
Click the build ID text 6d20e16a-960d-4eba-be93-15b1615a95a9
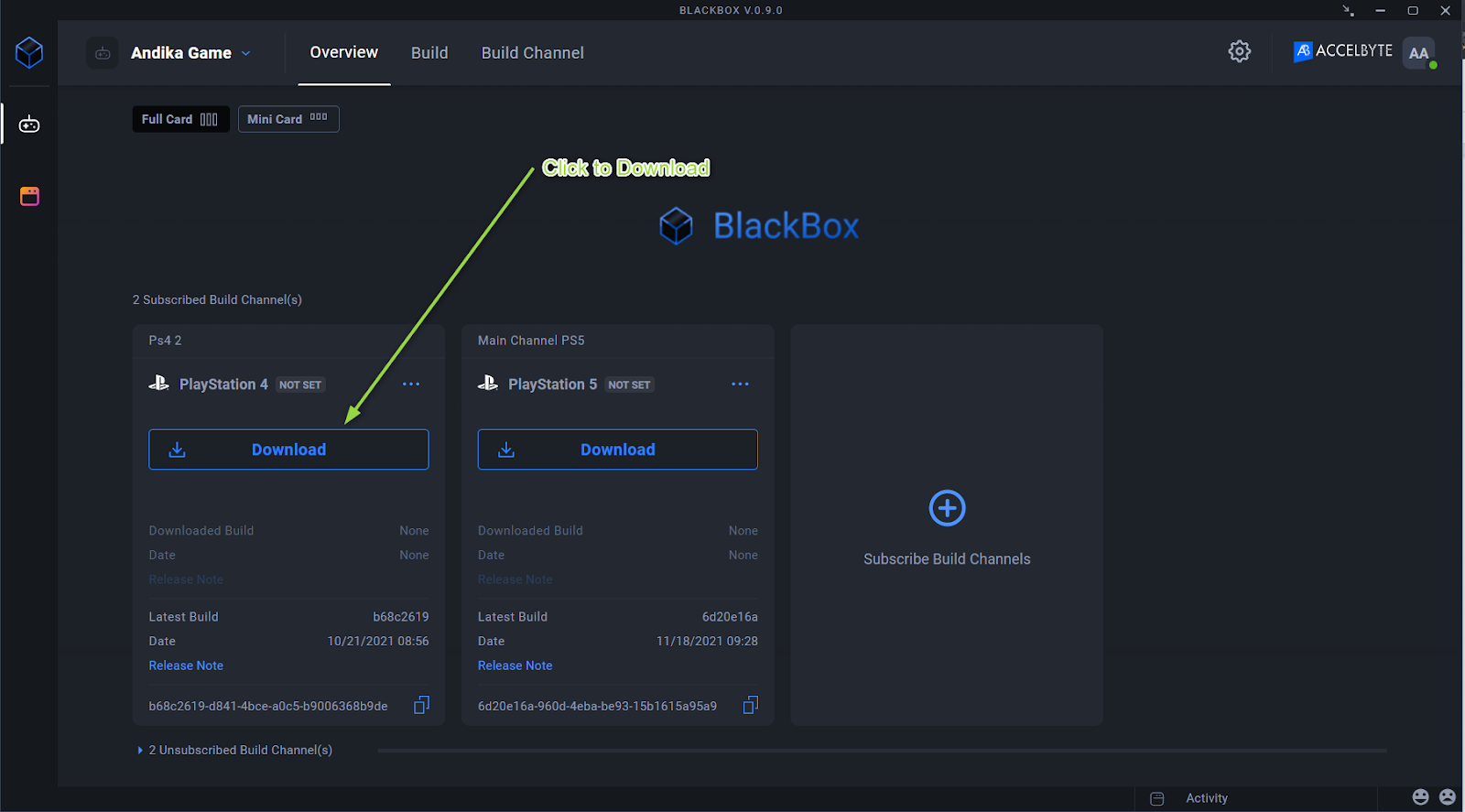tap(597, 706)
